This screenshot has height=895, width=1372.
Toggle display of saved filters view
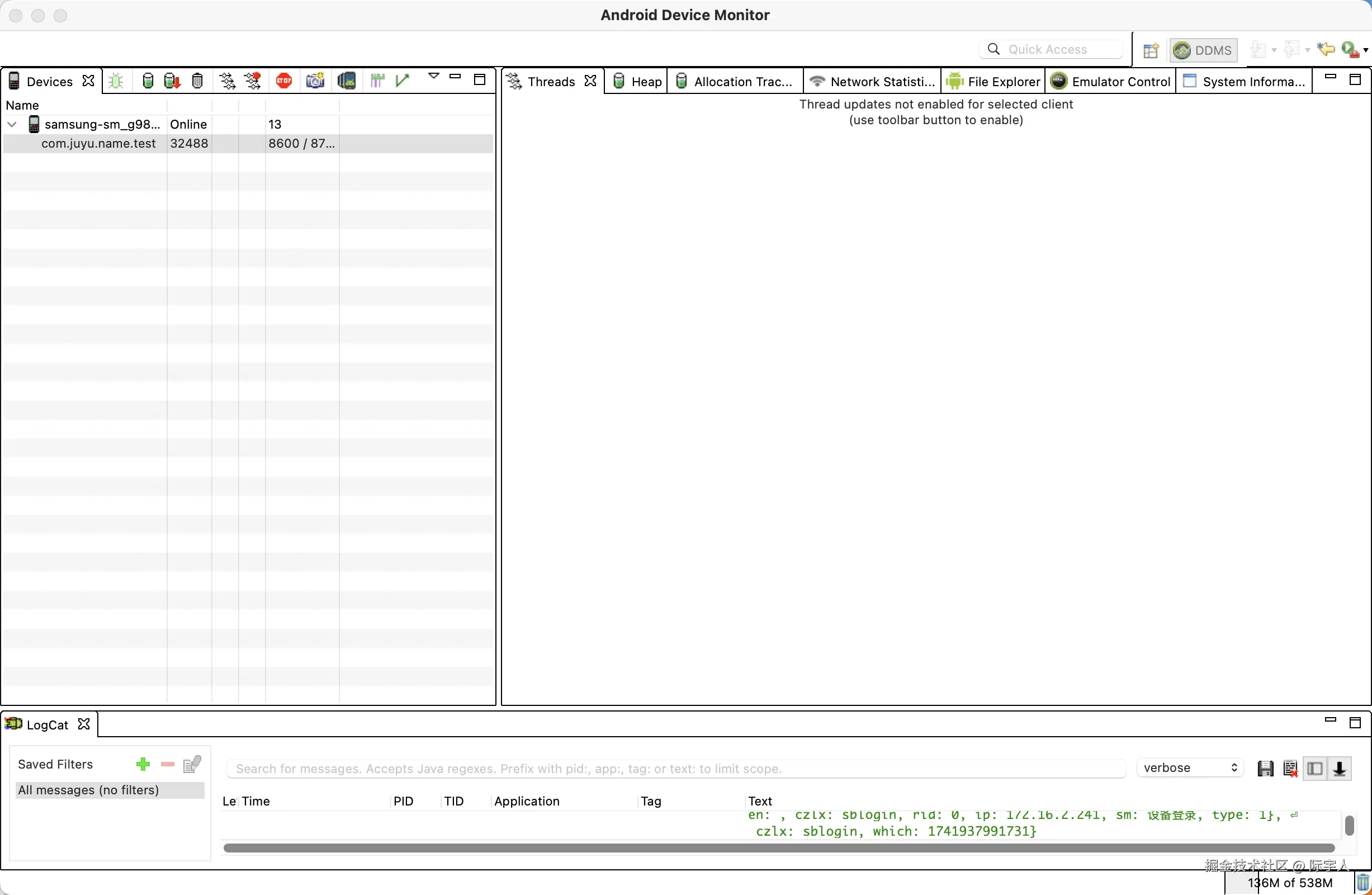[x=1315, y=768]
